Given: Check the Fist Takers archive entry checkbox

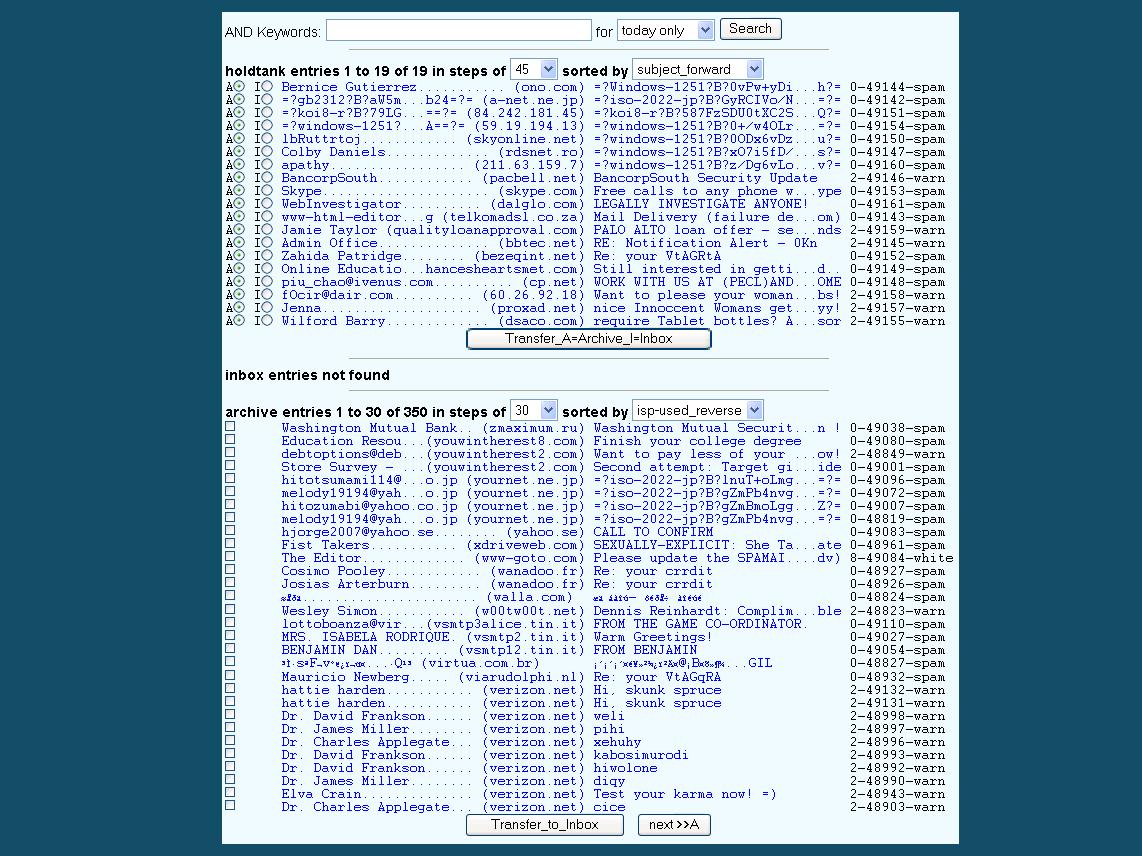Looking at the screenshot, I should 230,543.
